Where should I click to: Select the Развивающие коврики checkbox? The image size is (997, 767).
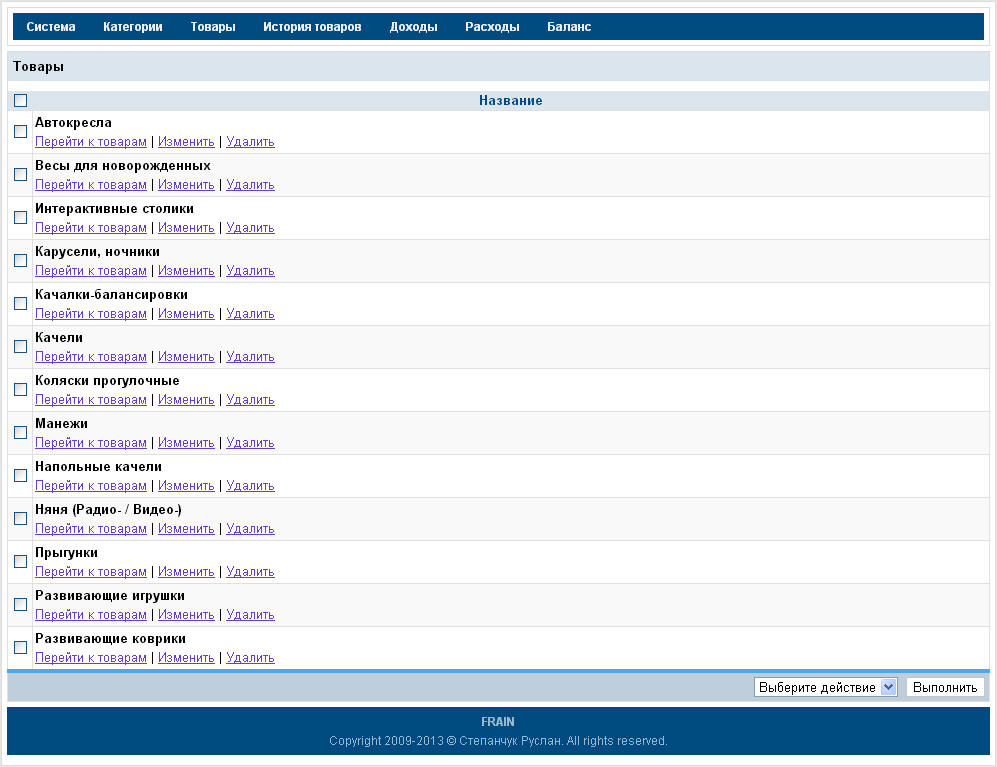point(20,647)
